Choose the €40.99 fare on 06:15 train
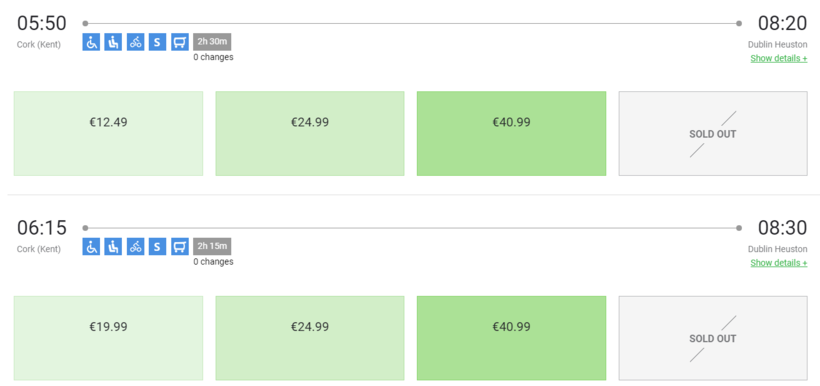 tap(511, 338)
